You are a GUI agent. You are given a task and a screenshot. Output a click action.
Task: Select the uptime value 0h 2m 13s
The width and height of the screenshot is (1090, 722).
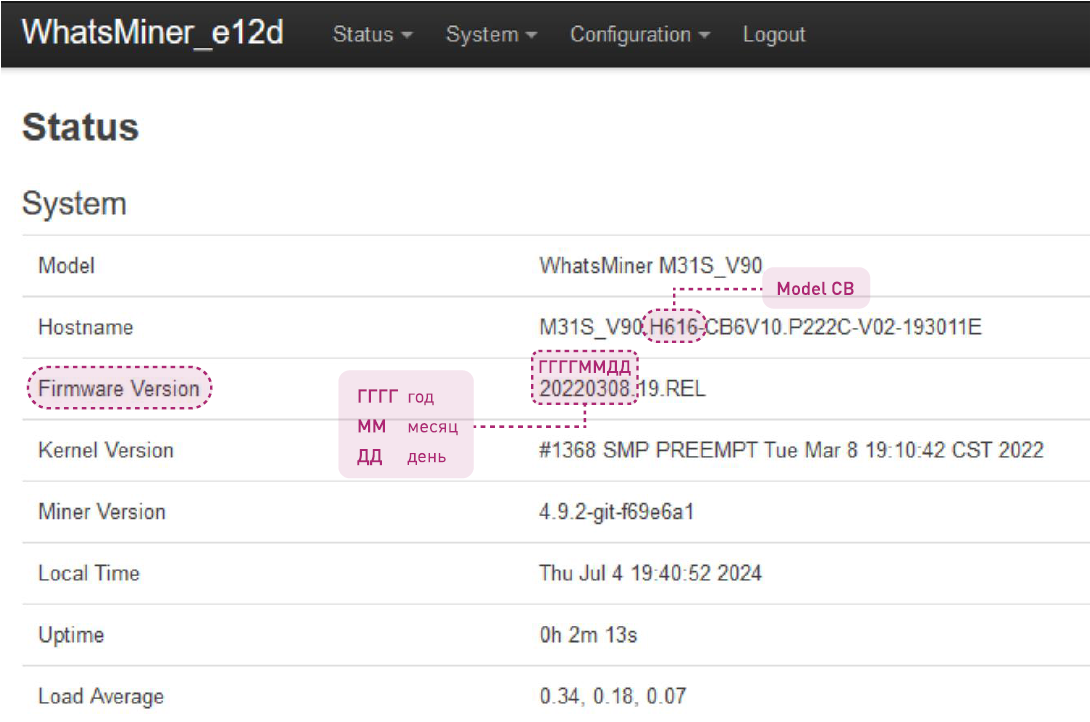[588, 635]
